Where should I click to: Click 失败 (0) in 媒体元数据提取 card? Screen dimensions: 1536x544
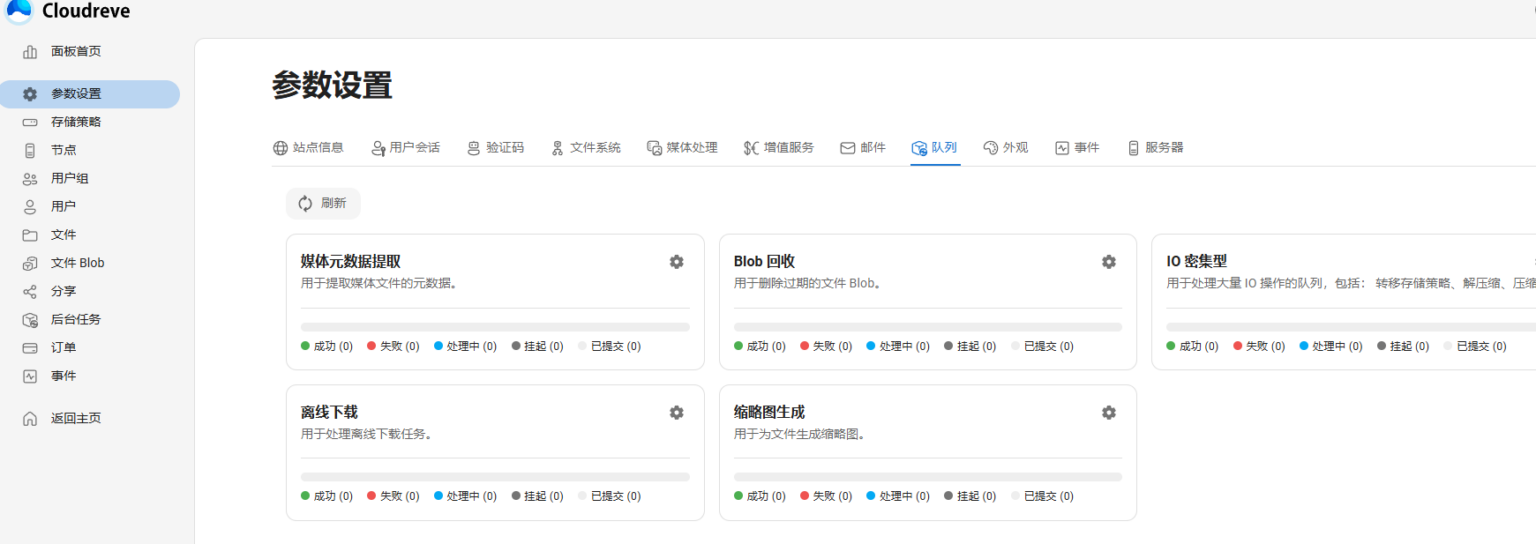393,346
